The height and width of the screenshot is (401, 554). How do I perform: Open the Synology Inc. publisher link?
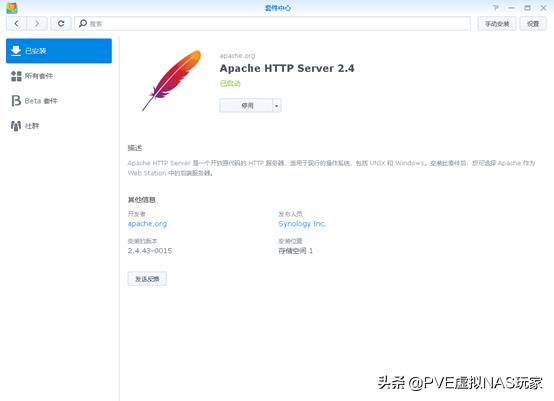[302, 224]
